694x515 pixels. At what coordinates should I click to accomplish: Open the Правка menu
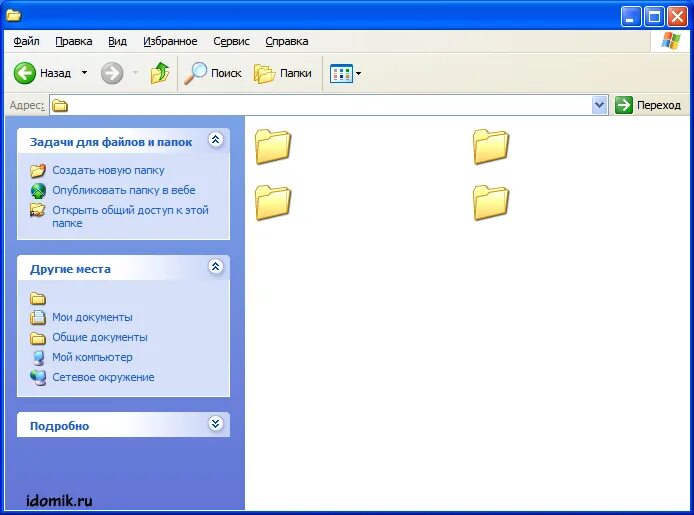(x=73, y=41)
